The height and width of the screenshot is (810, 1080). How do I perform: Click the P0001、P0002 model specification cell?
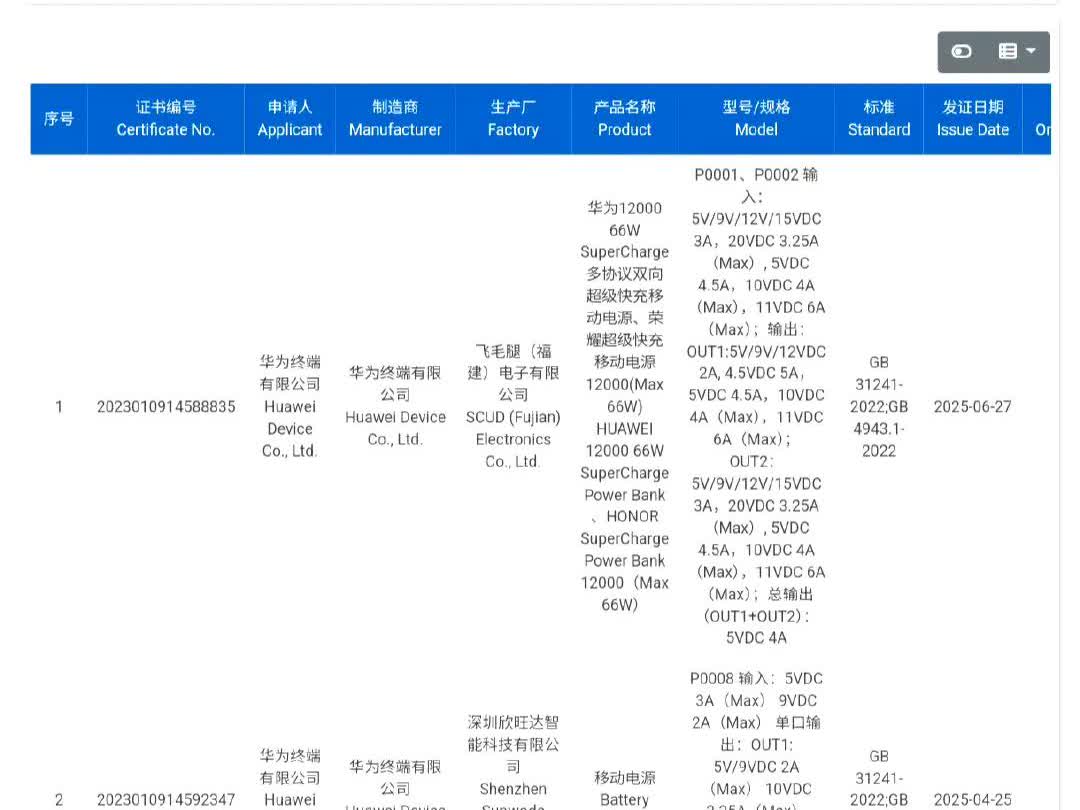pos(756,406)
